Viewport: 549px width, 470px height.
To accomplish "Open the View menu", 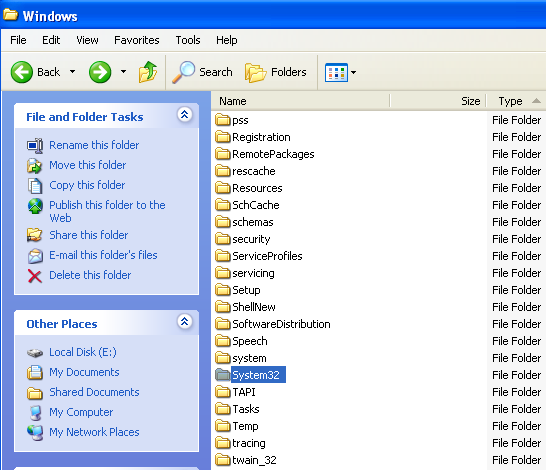I will click(x=87, y=40).
